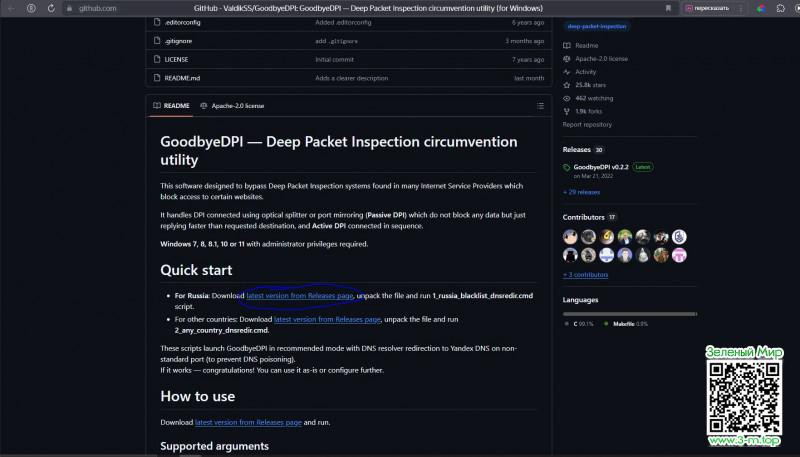Screen dimensions: 800x457
Task: Click the star icon beside 25.8k stars
Action: coord(567,85)
